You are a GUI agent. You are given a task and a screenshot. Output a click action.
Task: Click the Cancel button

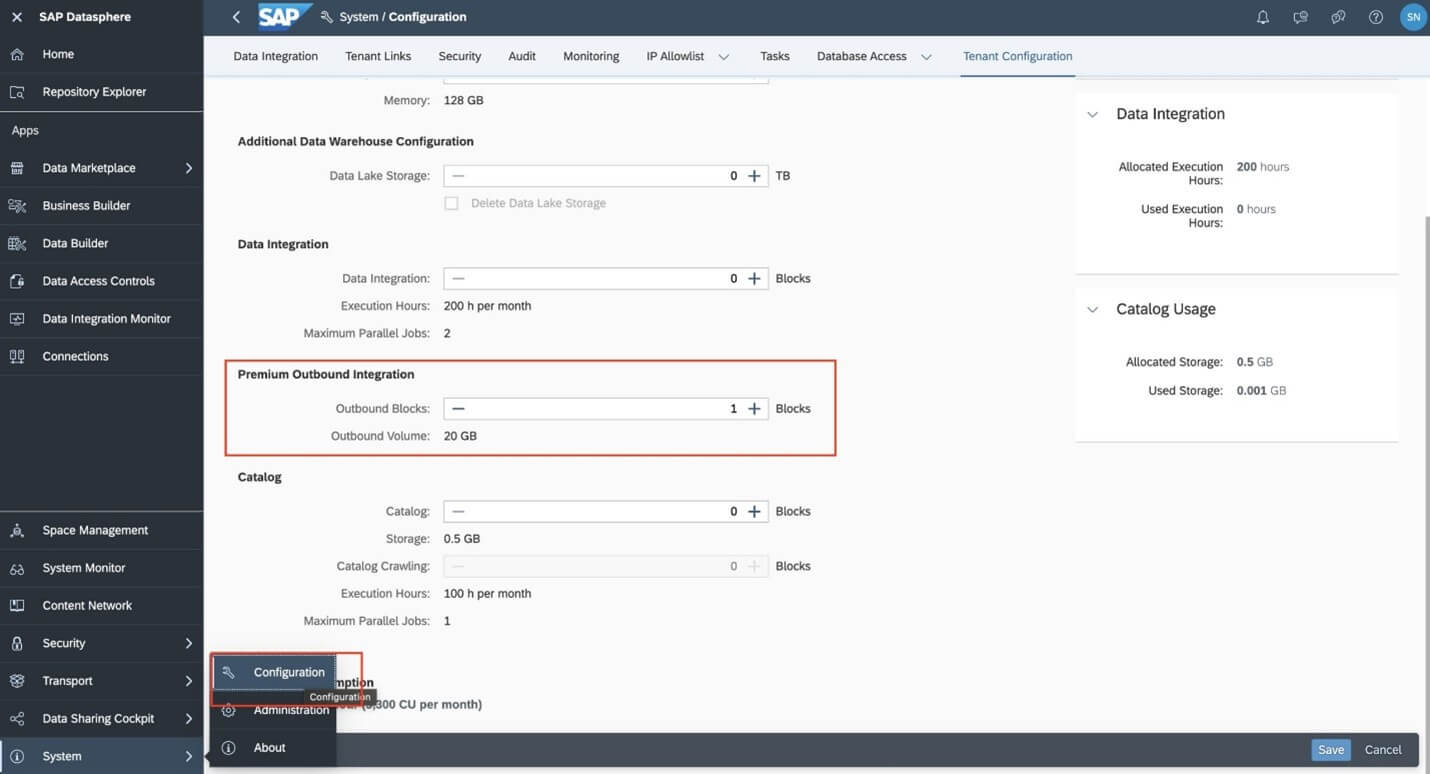click(1382, 749)
